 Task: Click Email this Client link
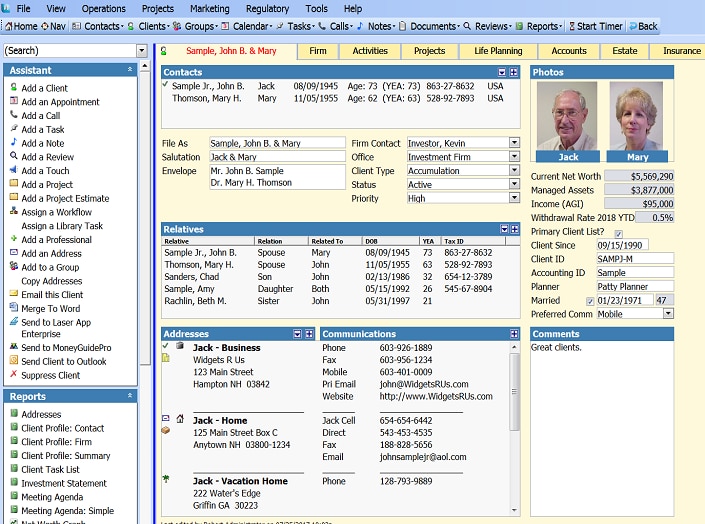(52, 295)
